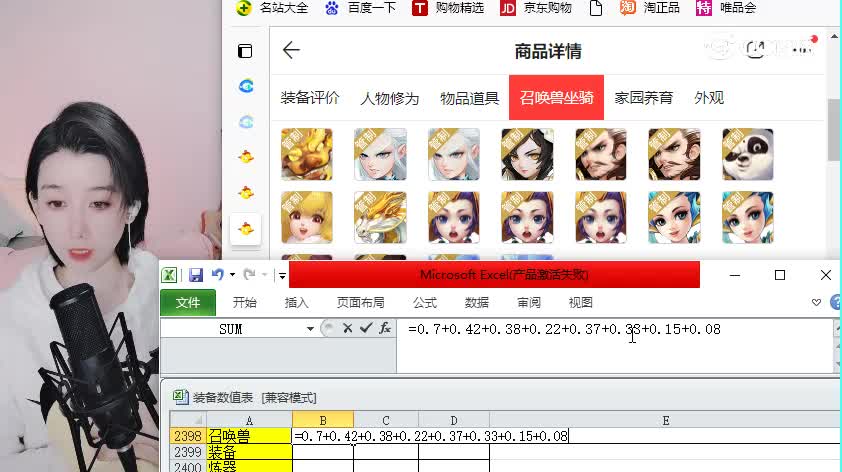This screenshot has height=472, width=842.
Task: Click the browser page vertical scrollbar
Action: point(834,129)
